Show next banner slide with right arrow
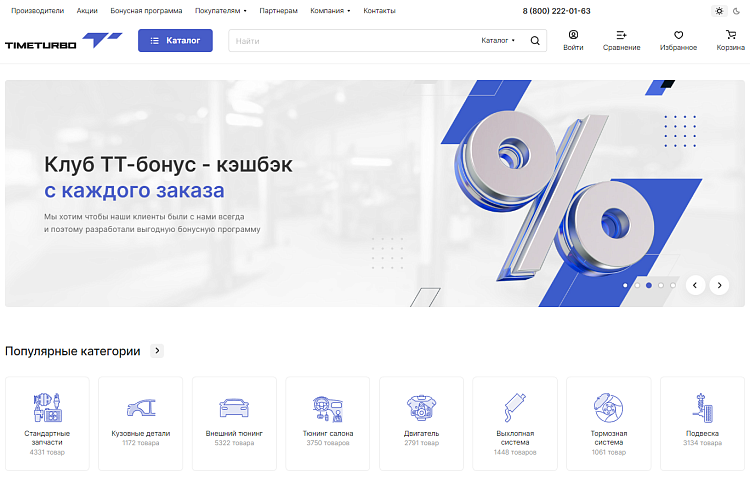The height and width of the screenshot is (500, 750). tap(719, 285)
